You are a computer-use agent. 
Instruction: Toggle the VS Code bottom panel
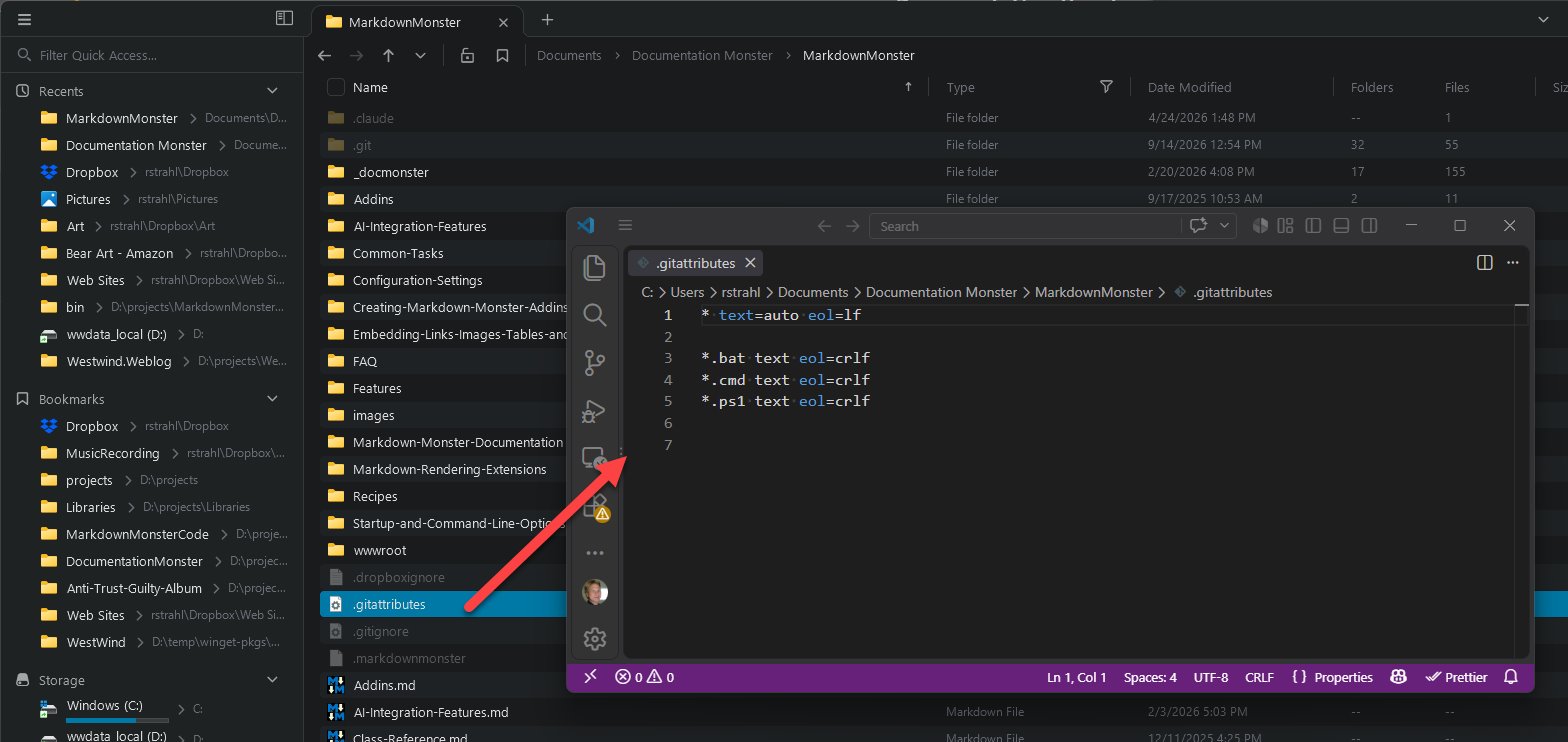click(x=1342, y=226)
